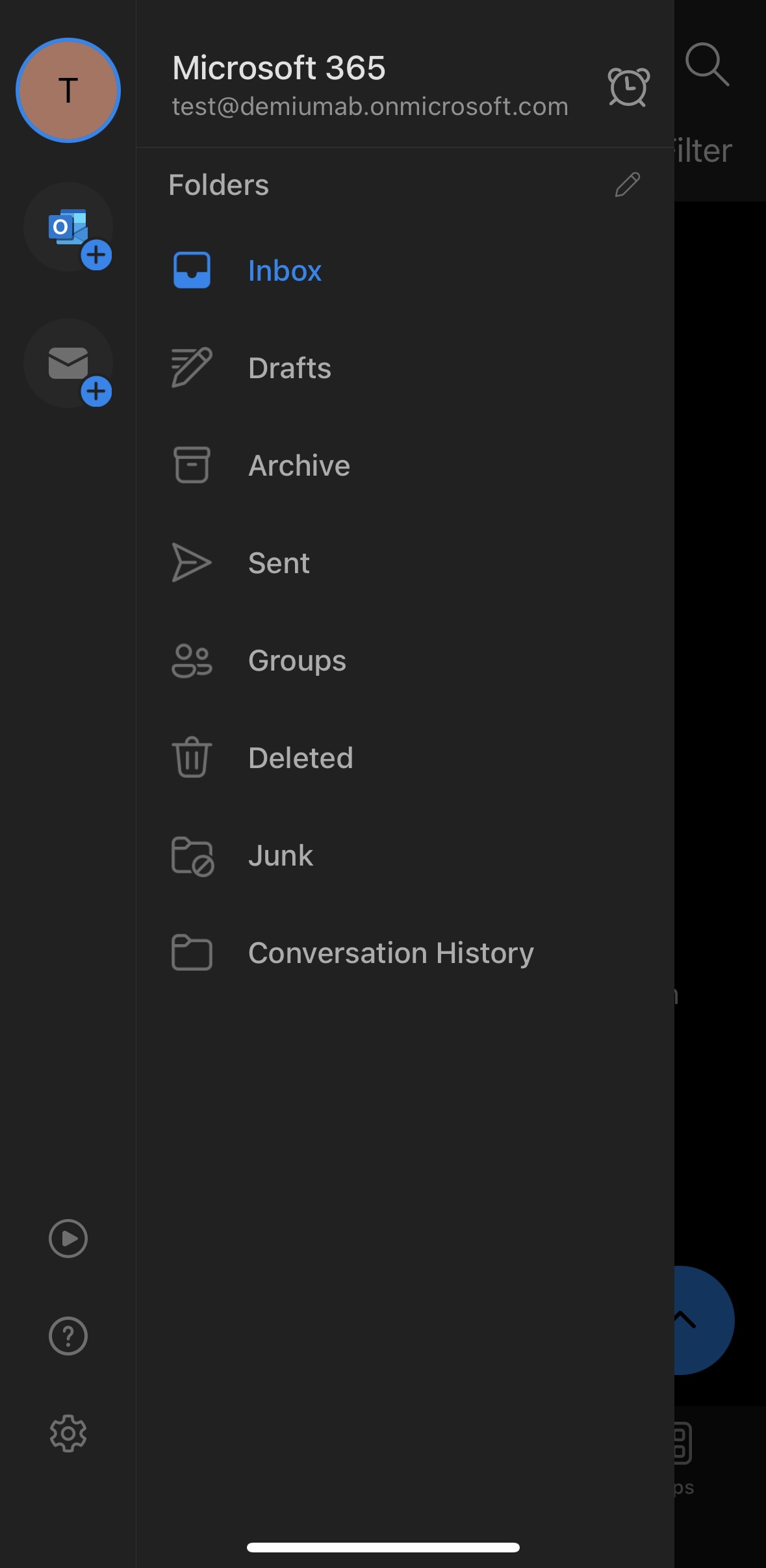
Task: Edit folders with the pencil icon
Action: coord(628,185)
